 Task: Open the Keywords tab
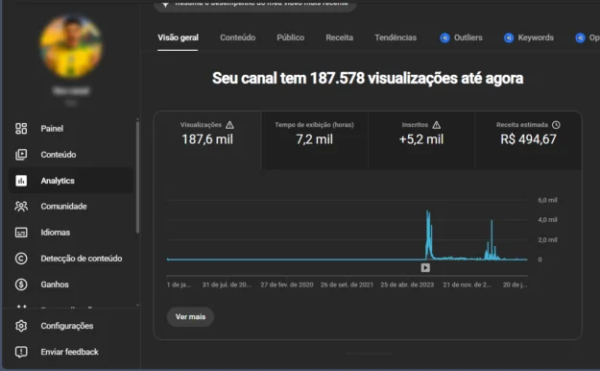(x=528, y=38)
